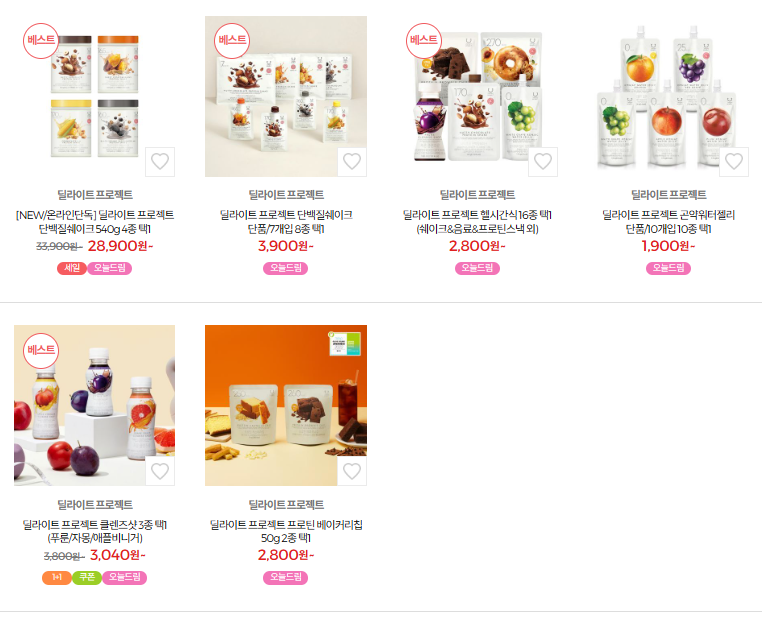Add protein bakery chips to wishlist

pyautogui.click(x=352, y=471)
